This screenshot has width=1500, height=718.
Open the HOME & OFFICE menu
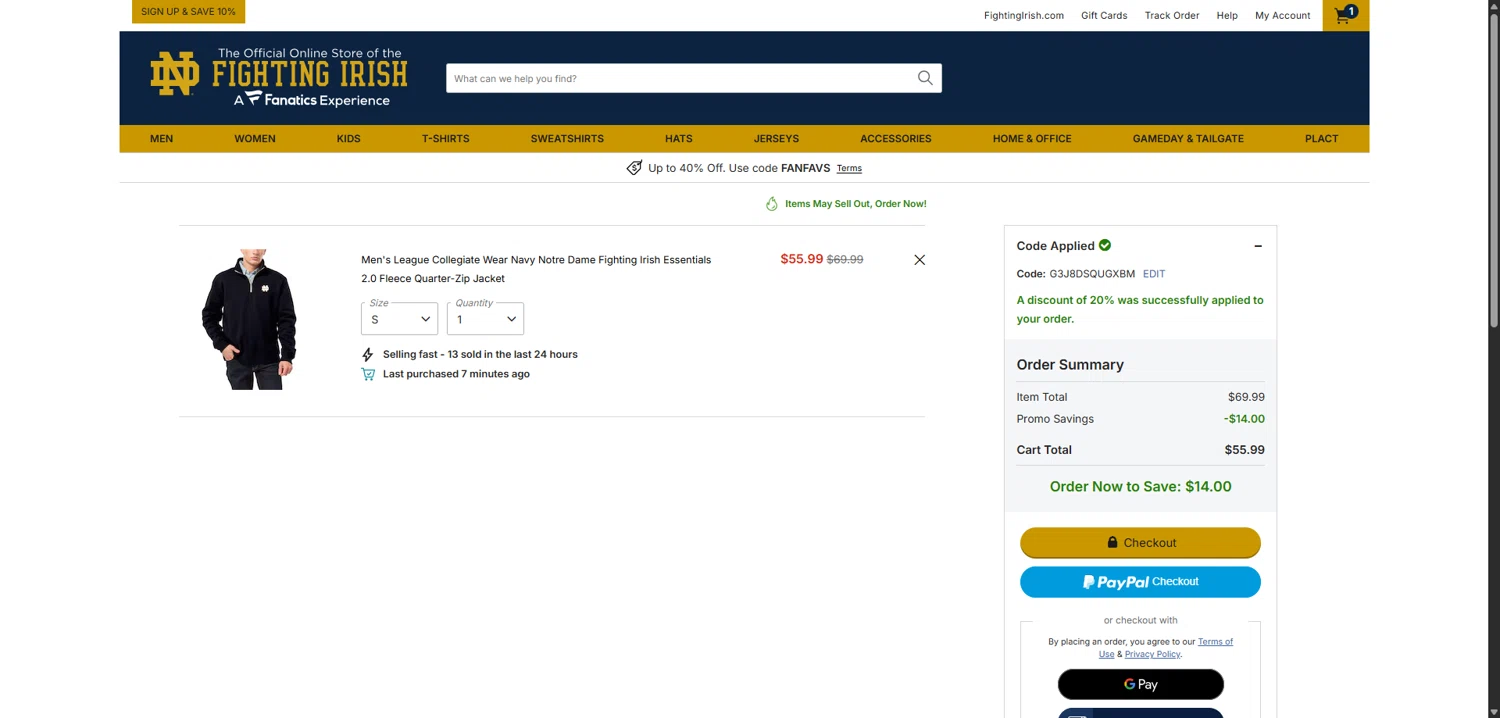pos(1032,139)
